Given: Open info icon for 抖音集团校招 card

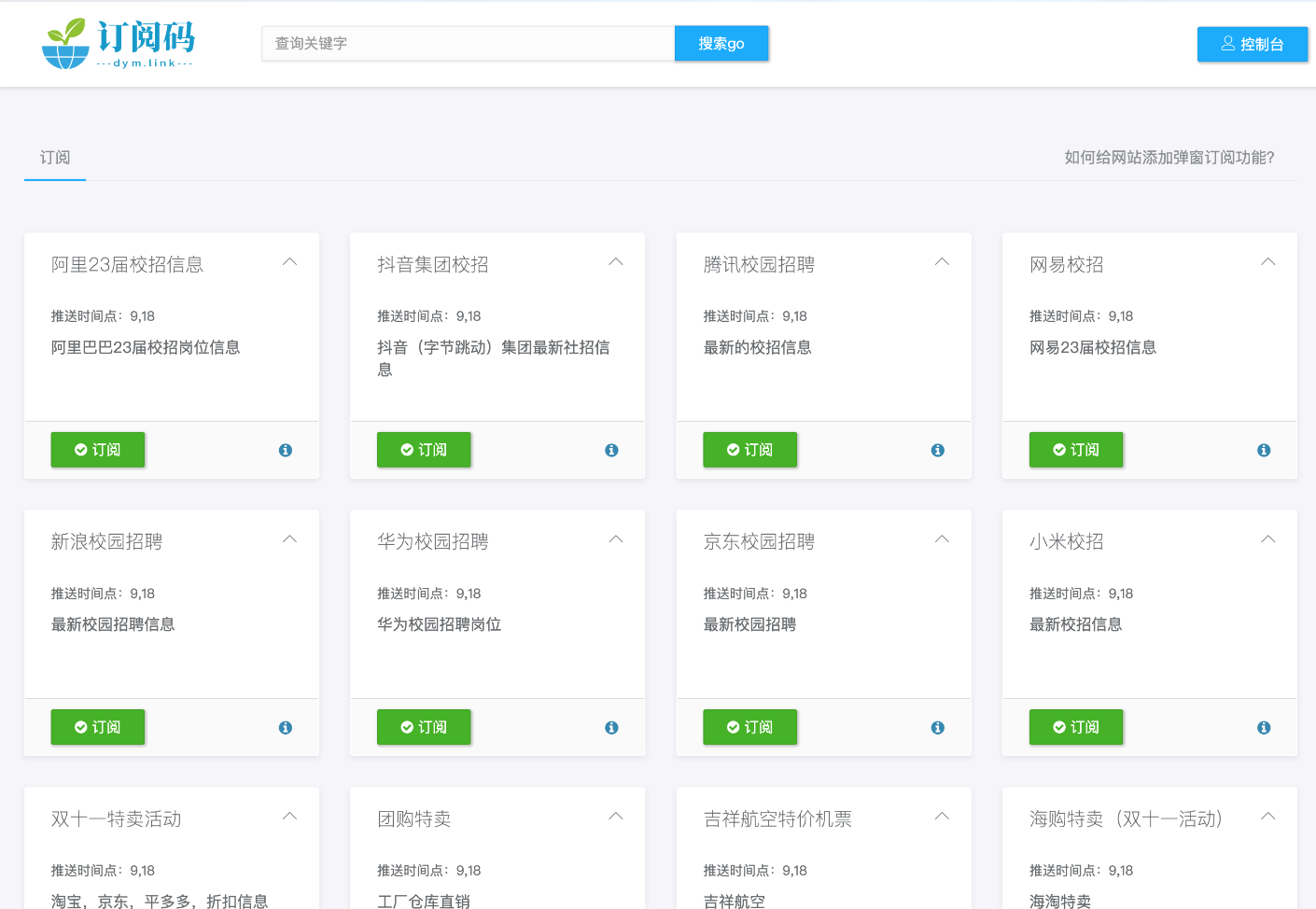Looking at the screenshot, I should point(611,450).
